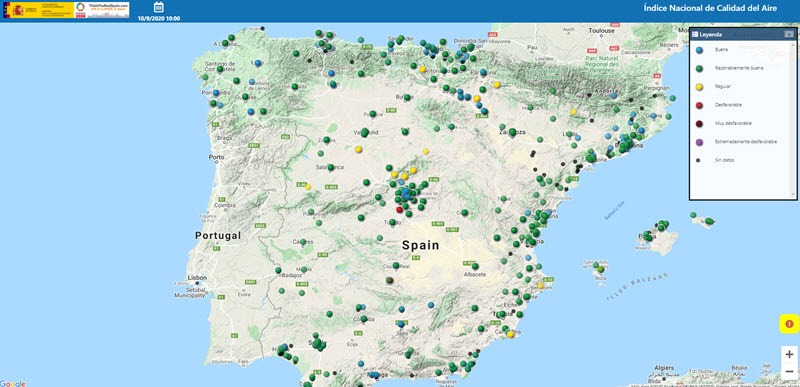Select the yellow Regular marker near Valladolid
Image resolution: width=800 pixels, height=387 pixels.
click(x=359, y=149)
